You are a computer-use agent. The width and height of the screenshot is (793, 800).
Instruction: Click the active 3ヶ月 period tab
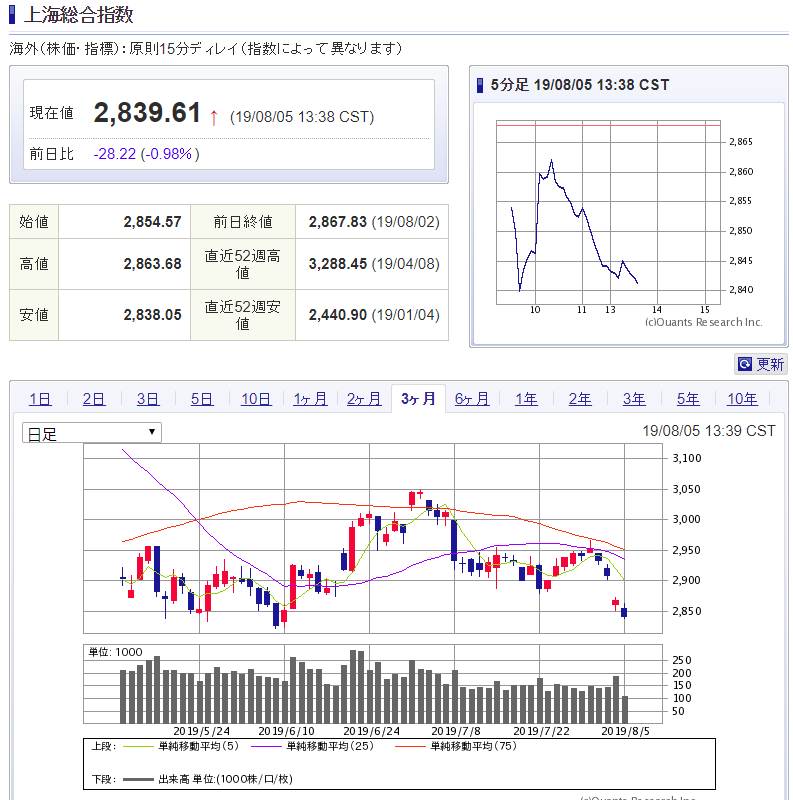click(418, 398)
